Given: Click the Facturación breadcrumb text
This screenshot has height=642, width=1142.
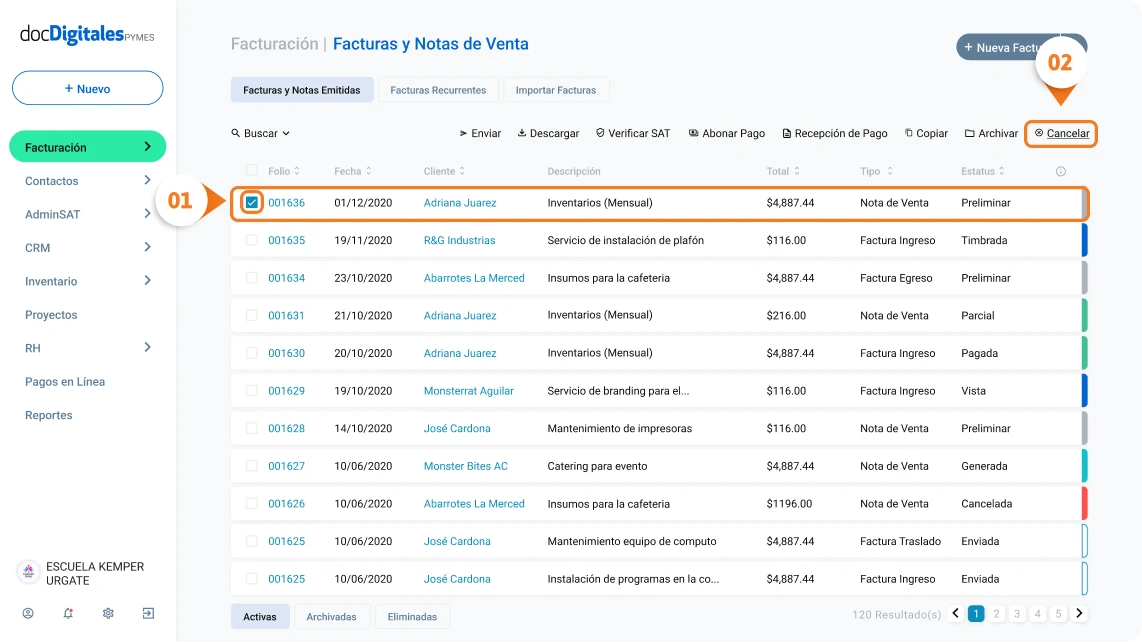Looking at the screenshot, I should [275, 44].
